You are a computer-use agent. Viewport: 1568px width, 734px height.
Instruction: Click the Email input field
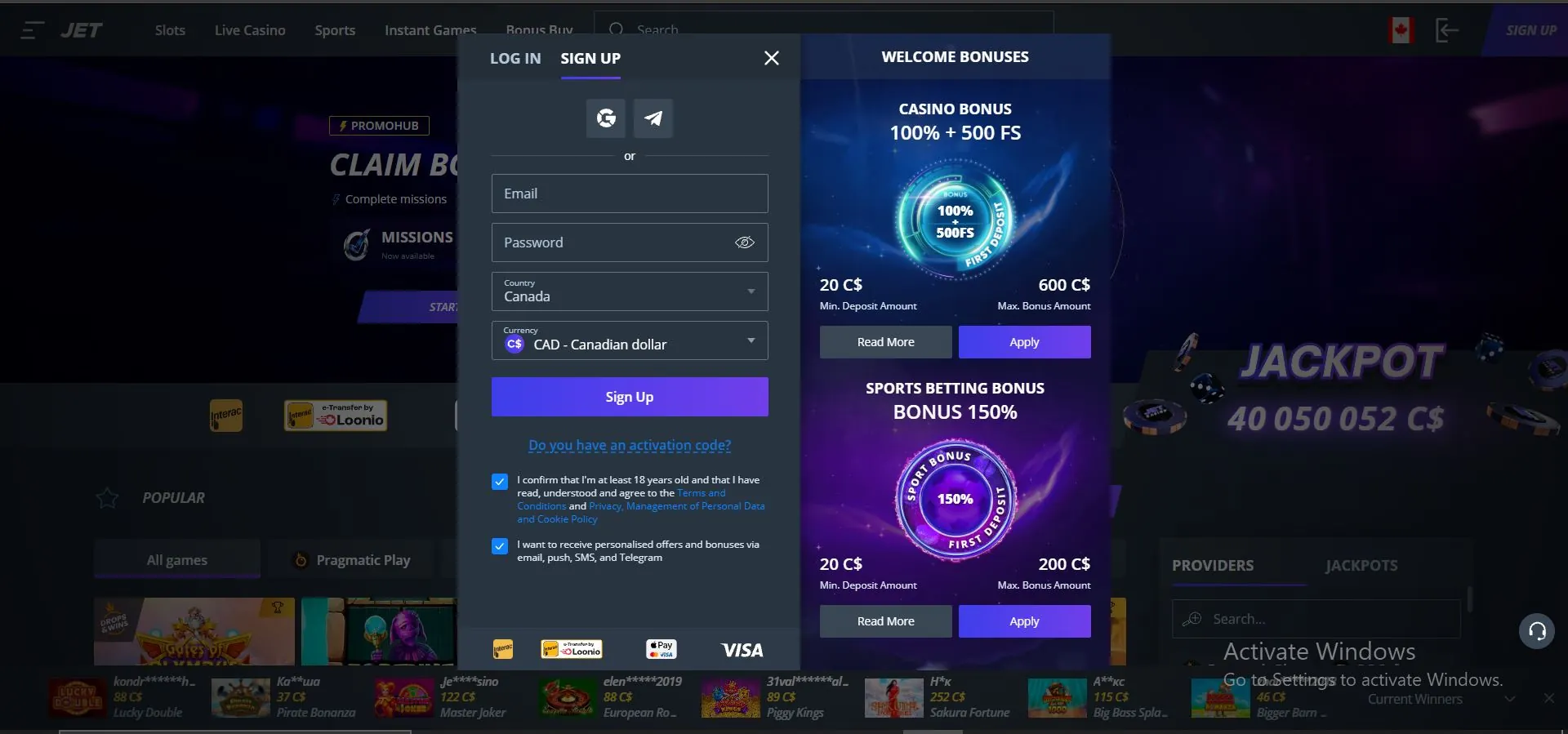pos(630,194)
